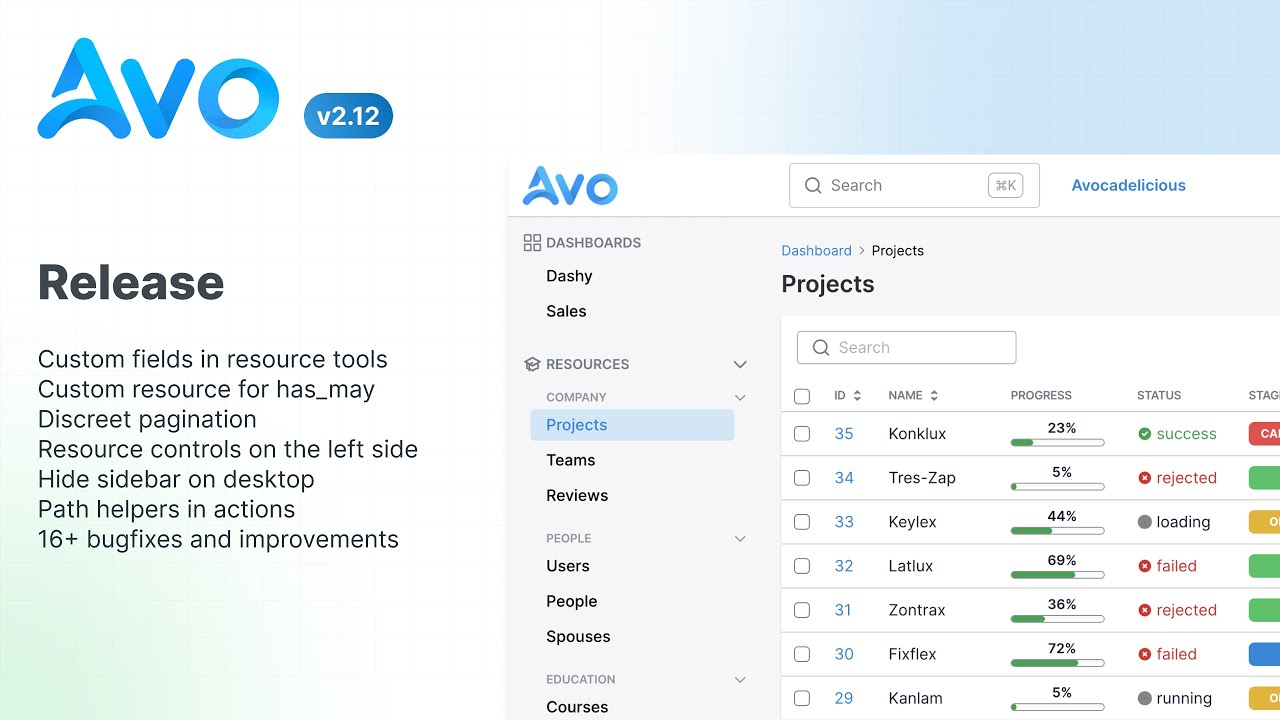Viewport: 1280px width, 720px height.
Task: Click the 'Zontrax' name cell
Action: [917, 610]
